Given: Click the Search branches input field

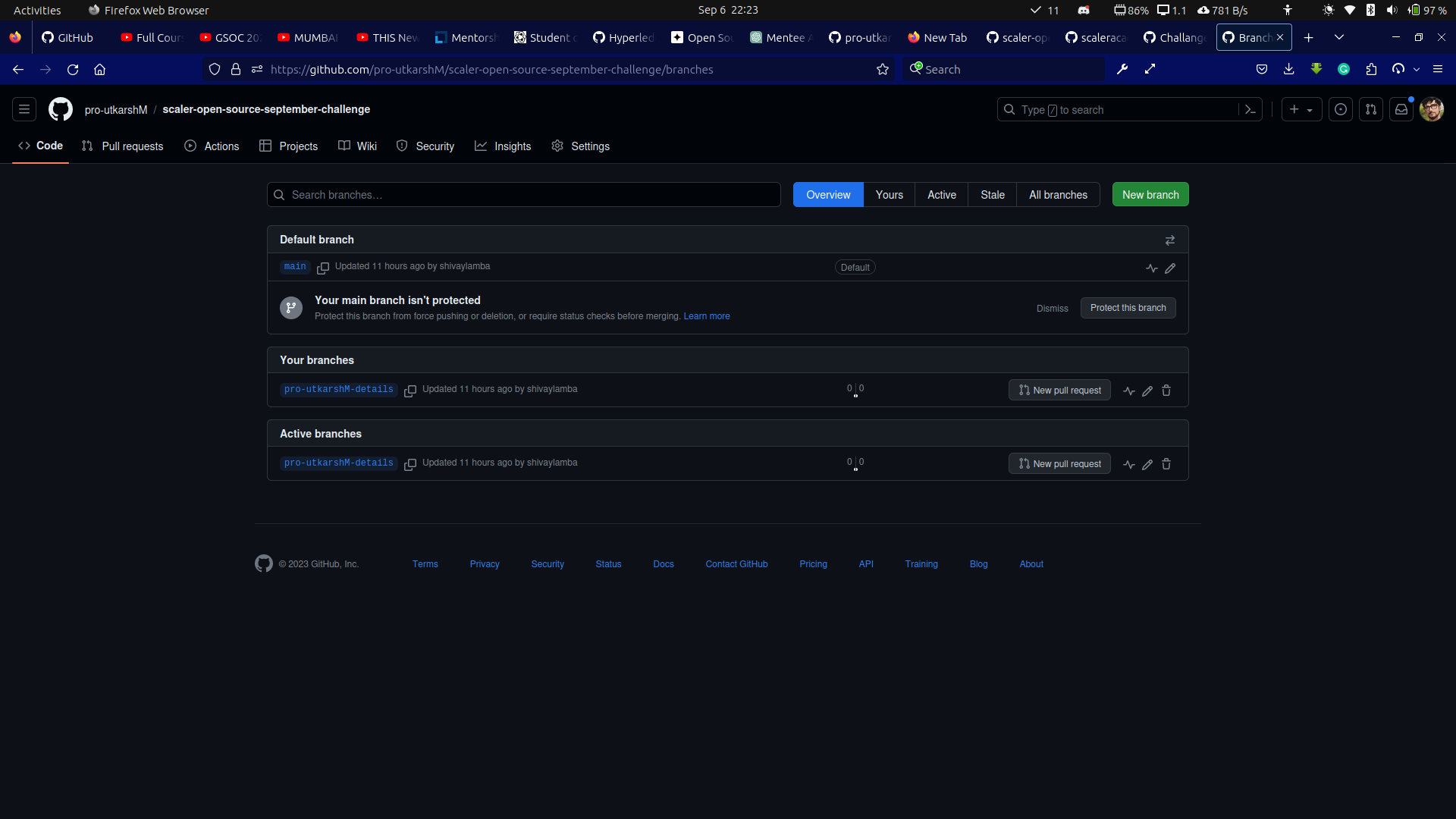Looking at the screenshot, I should click(x=523, y=195).
